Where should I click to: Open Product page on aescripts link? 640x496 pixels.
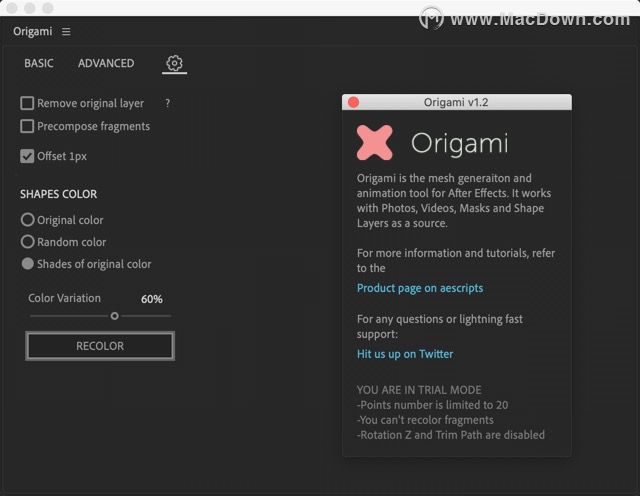[x=420, y=288]
